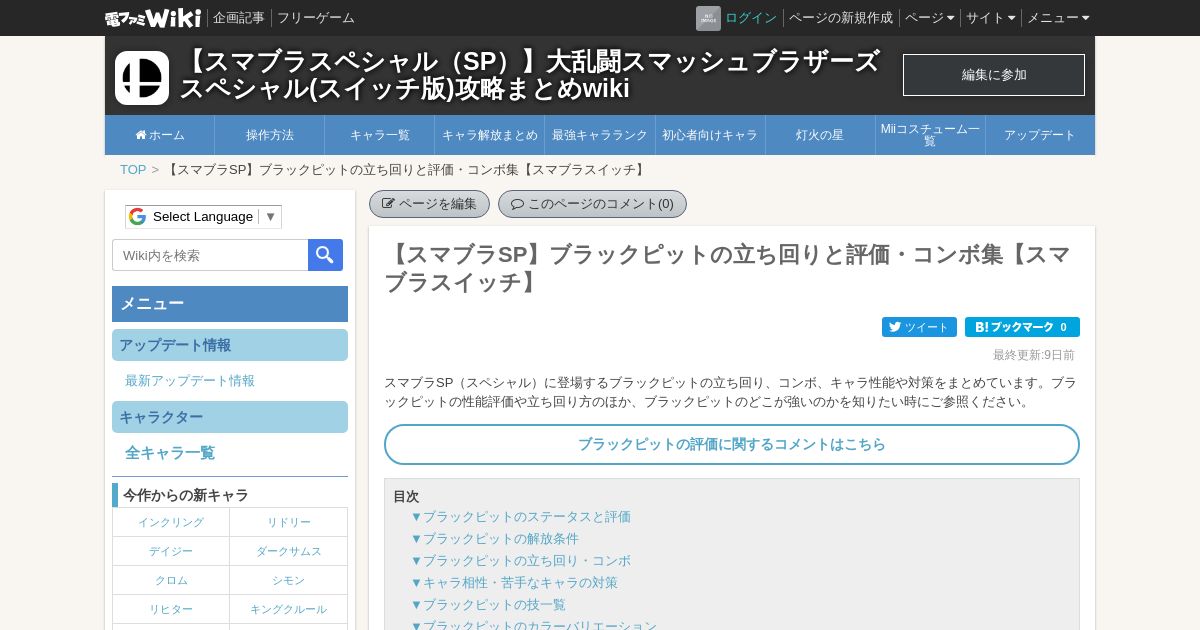Jump to ブラックピットの解放条件 section
Screen dimensions: 1200x630
pyautogui.click(x=495, y=539)
